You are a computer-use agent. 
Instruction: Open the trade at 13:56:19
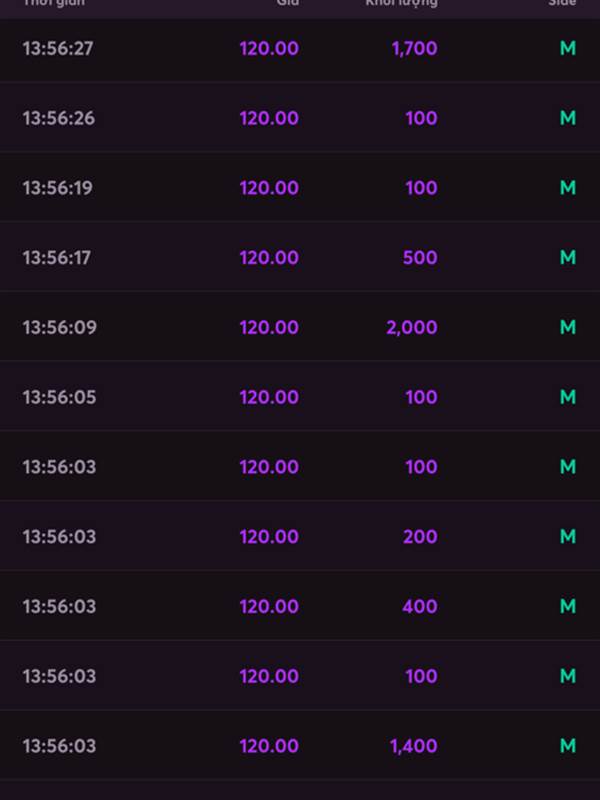coord(57,188)
